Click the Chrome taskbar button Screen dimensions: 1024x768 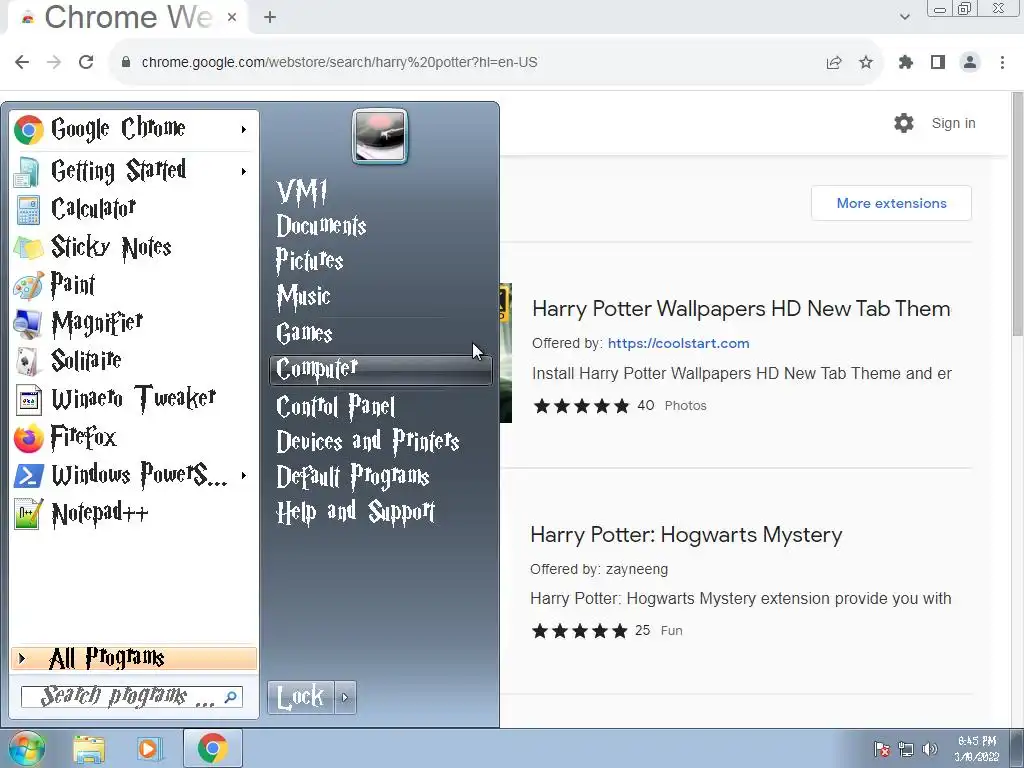[212, 748]
